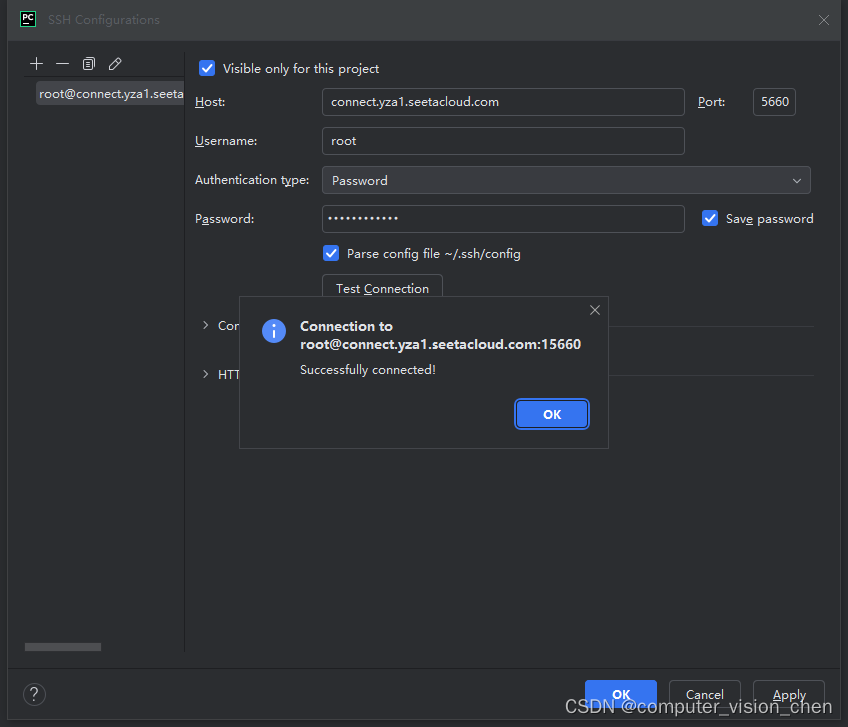The width and height of the screenshot is (848, 727).
Task: Click the Host input field
Action: 504,102
